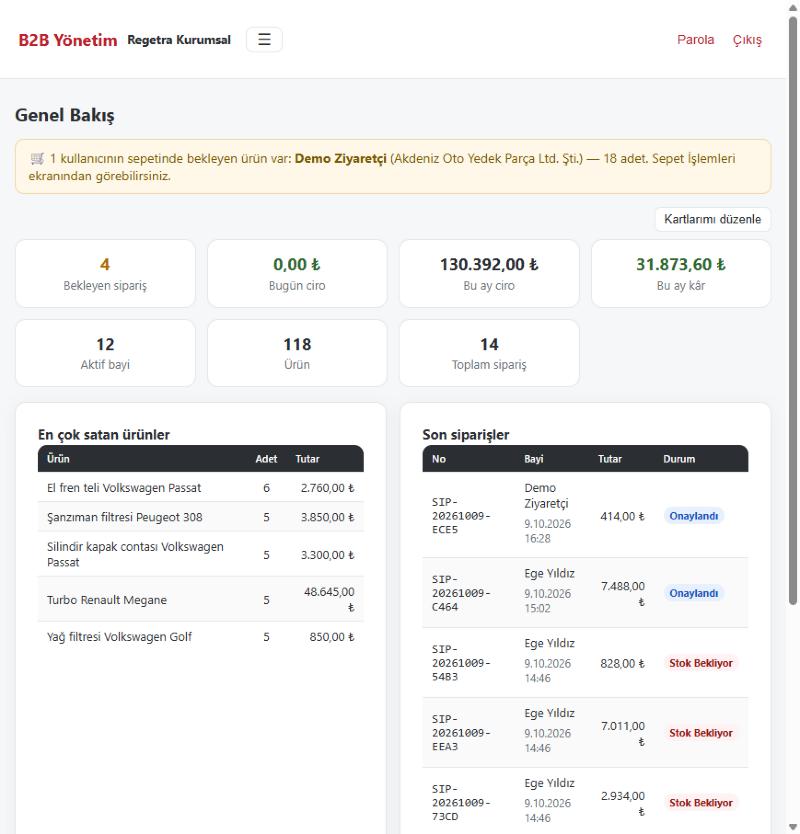The width and height of the screenshot is (800, 834).
Task: Click the shopping cart icon in alert
Action: pyautogui.click(x=37, y=159)
